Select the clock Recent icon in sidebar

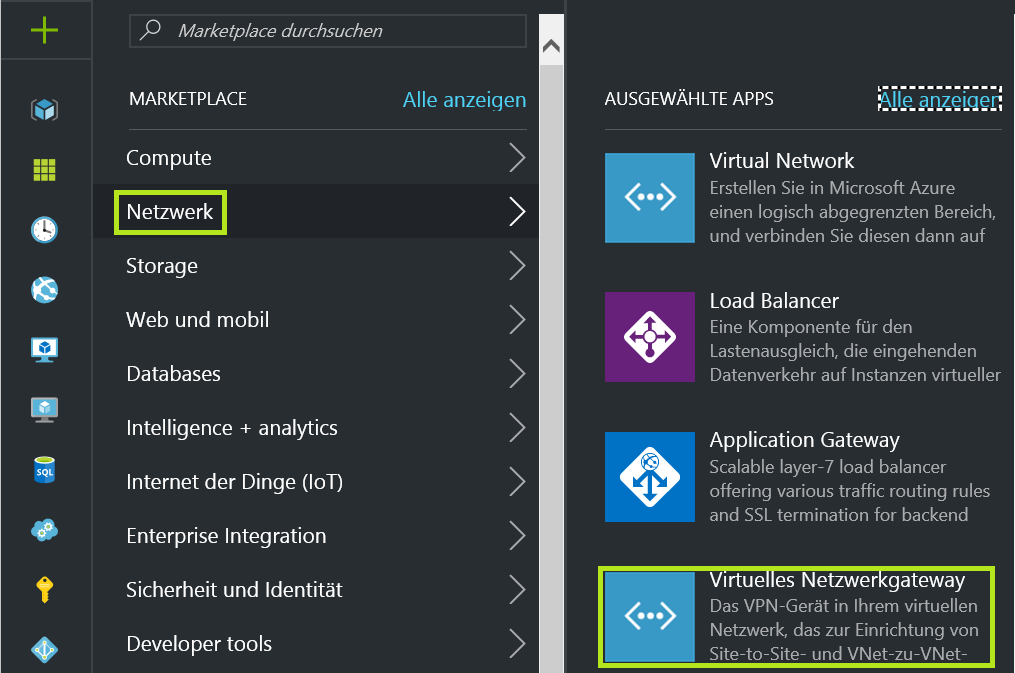pos(44,230)
